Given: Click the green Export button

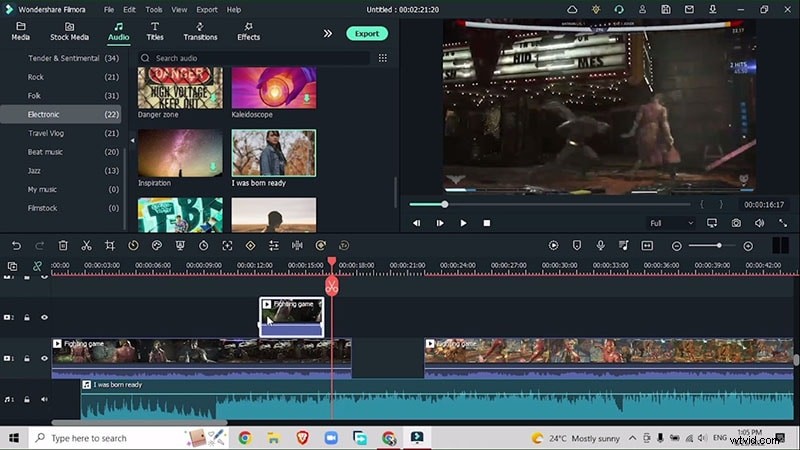Looking at the screenshot, I should pyautogui.click(x=367, y=34).
